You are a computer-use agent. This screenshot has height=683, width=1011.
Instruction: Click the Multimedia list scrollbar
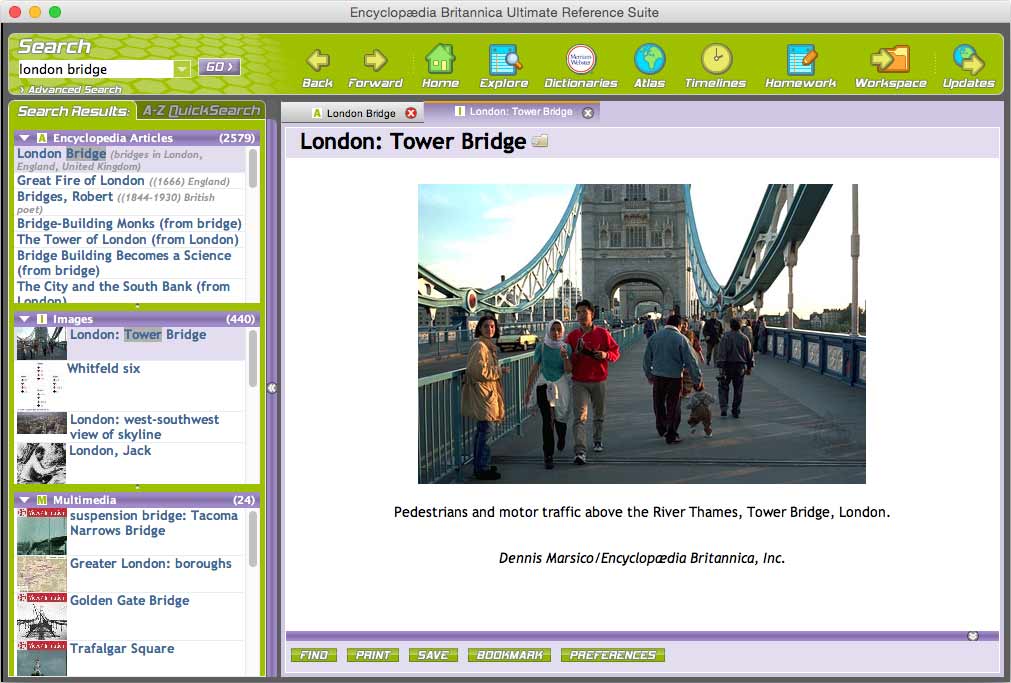(253, 539)
